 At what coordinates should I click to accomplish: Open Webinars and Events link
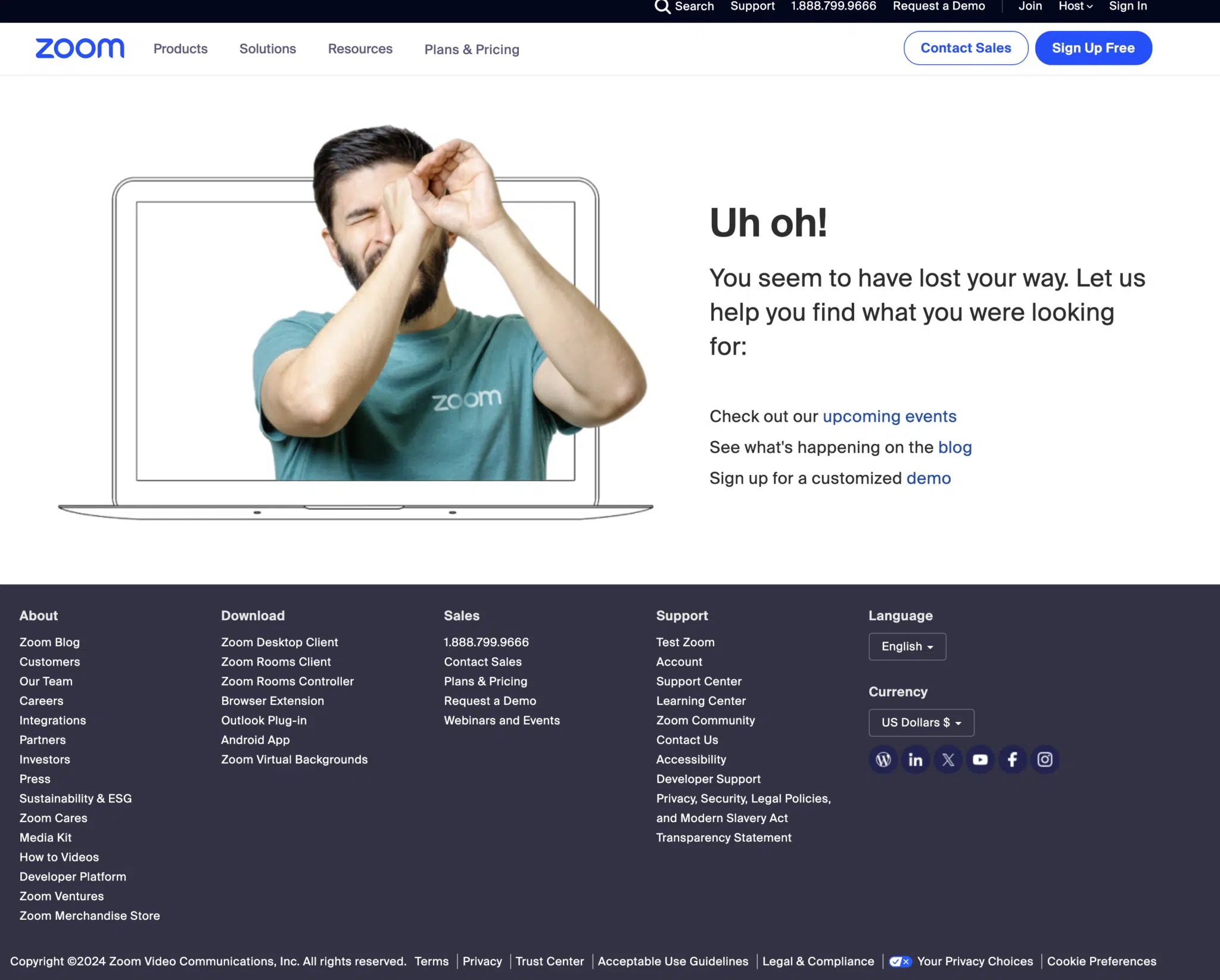(502, 721)
